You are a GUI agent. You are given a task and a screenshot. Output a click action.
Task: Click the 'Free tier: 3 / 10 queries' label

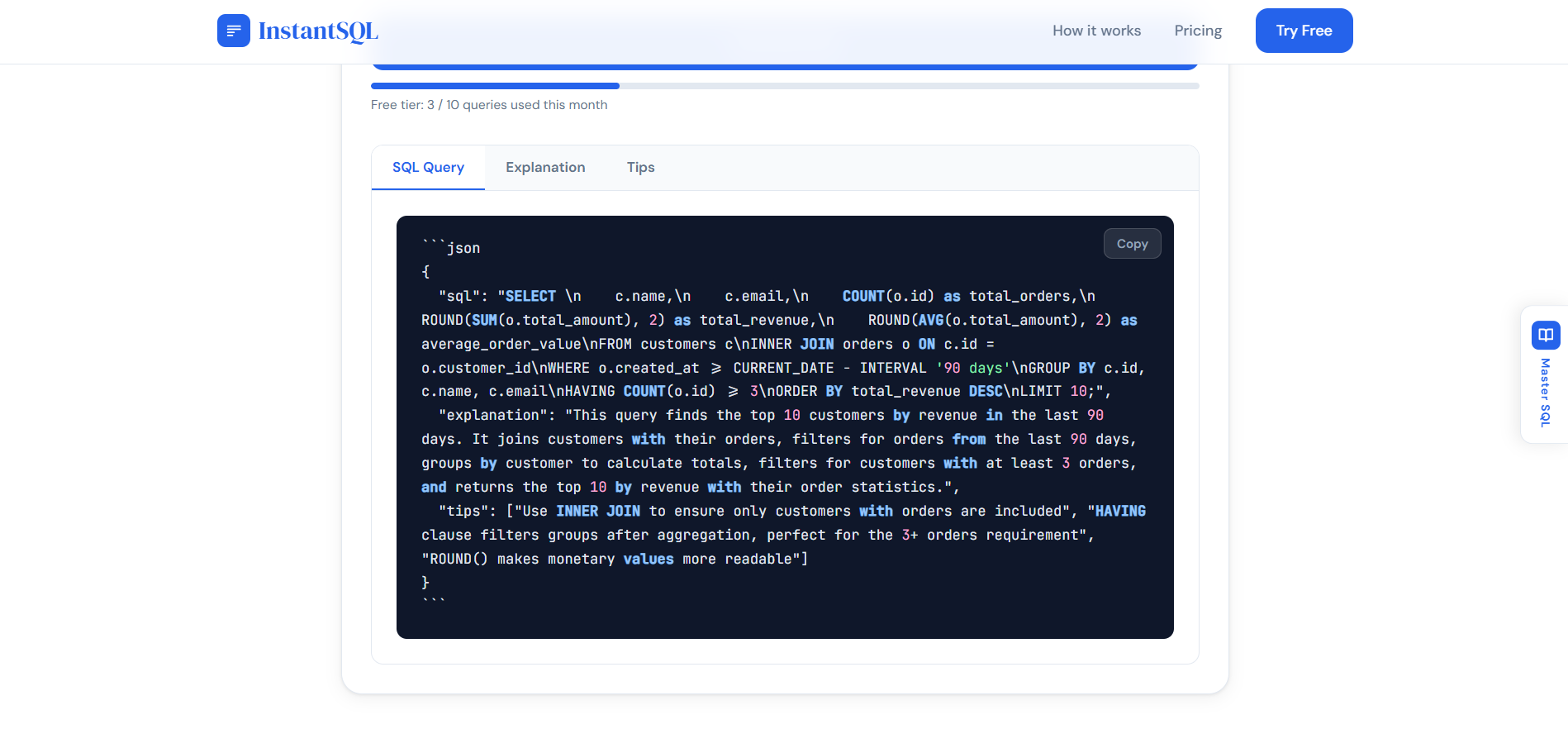(489, 104)
